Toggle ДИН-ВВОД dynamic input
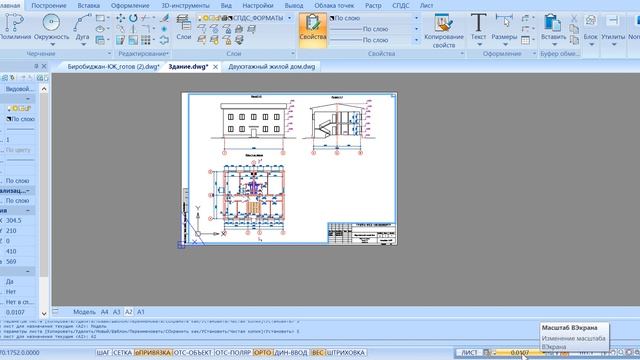 pyautogui.click(x=291, y=353)
